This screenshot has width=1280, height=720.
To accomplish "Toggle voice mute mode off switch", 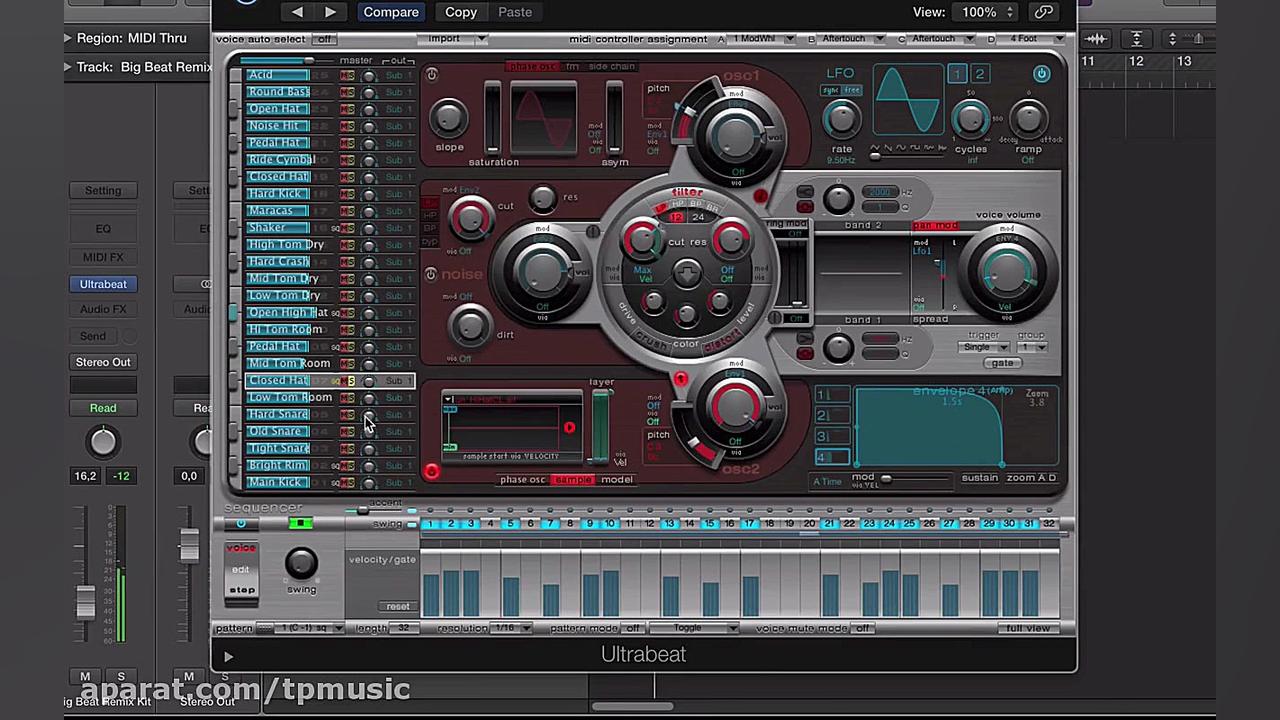I will click(862, 628).
